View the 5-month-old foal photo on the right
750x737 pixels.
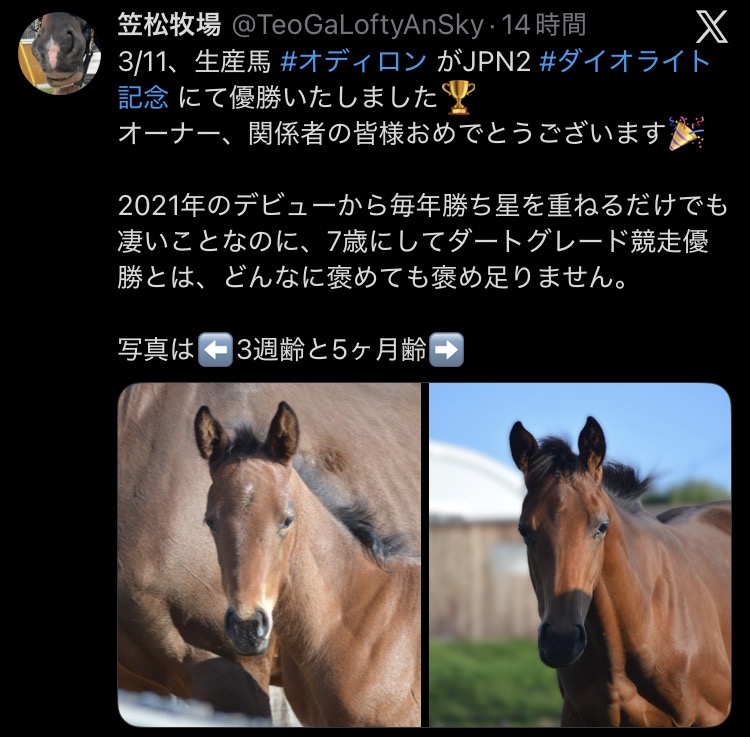click(580, 555)
